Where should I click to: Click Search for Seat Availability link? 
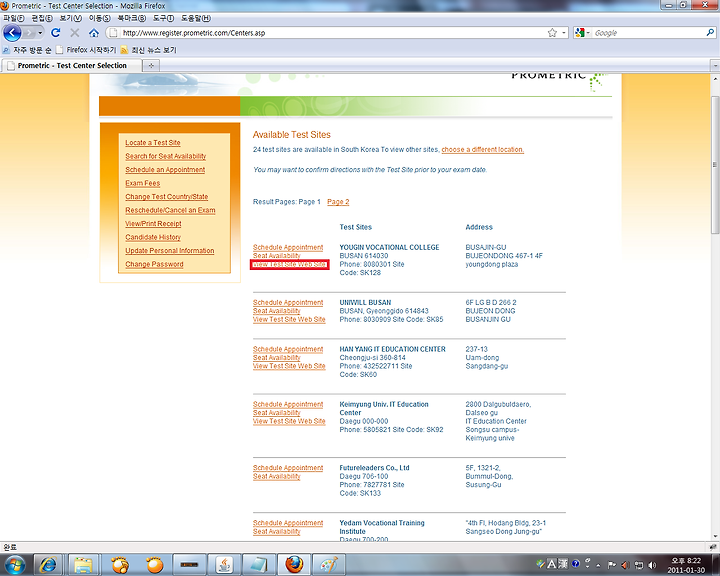click(166, 156)
